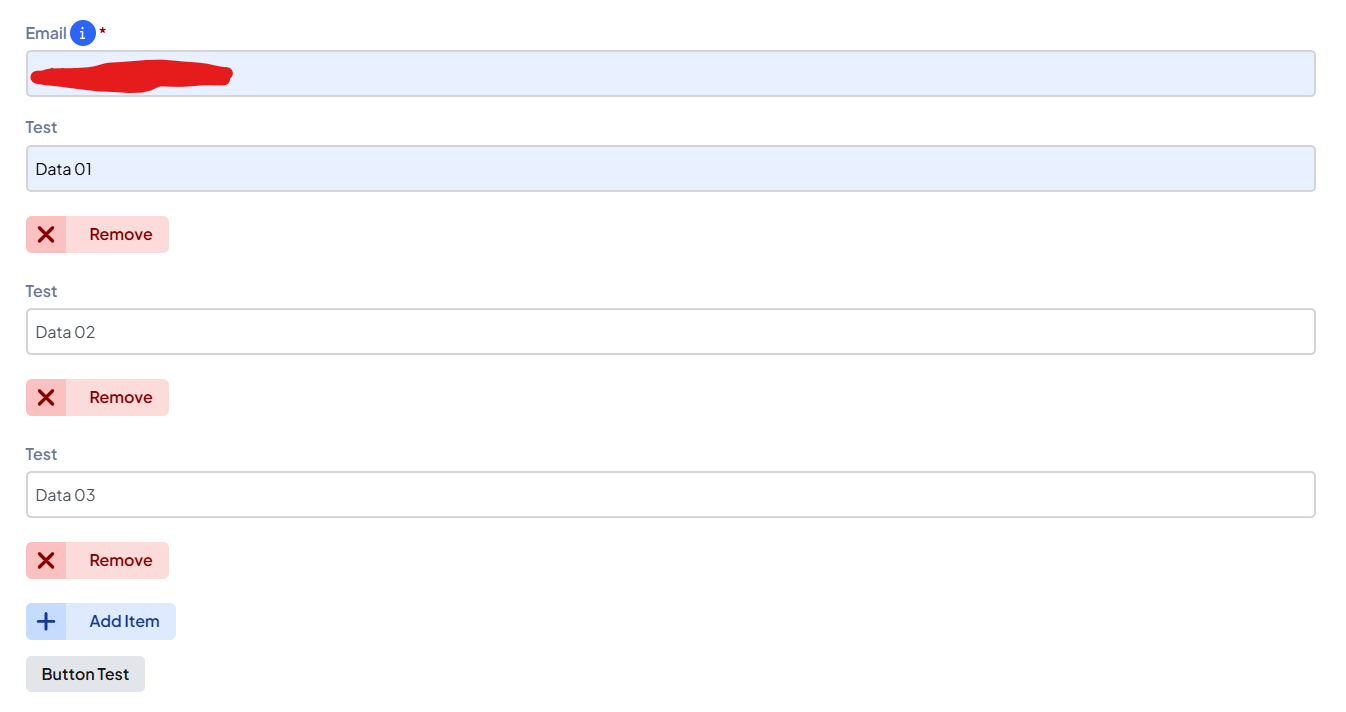The image size is (1346, 712).
Task: Click the X icon below Data 02
Action: click(46, 398)
